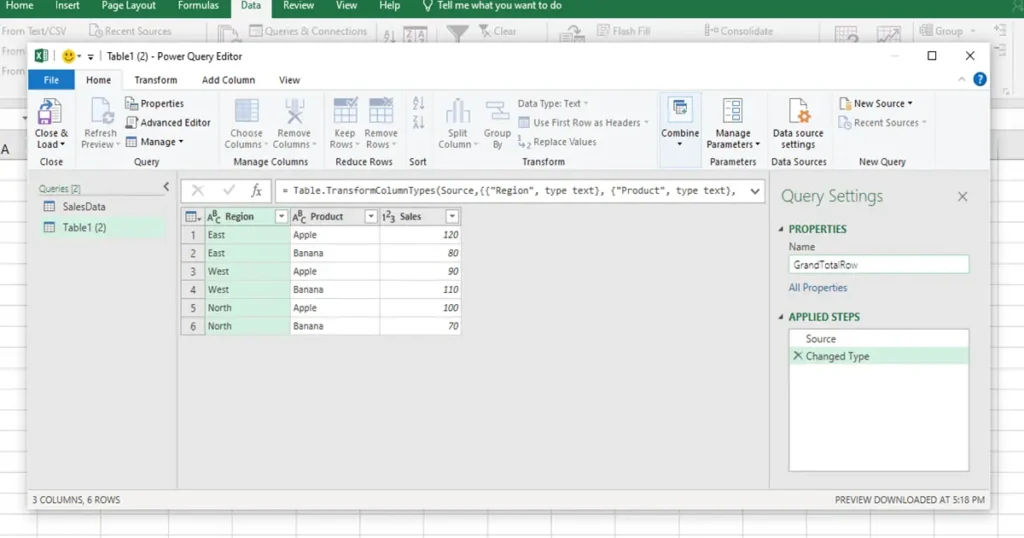
Task: Click the help question mark icon
Action: coord(980,79)
